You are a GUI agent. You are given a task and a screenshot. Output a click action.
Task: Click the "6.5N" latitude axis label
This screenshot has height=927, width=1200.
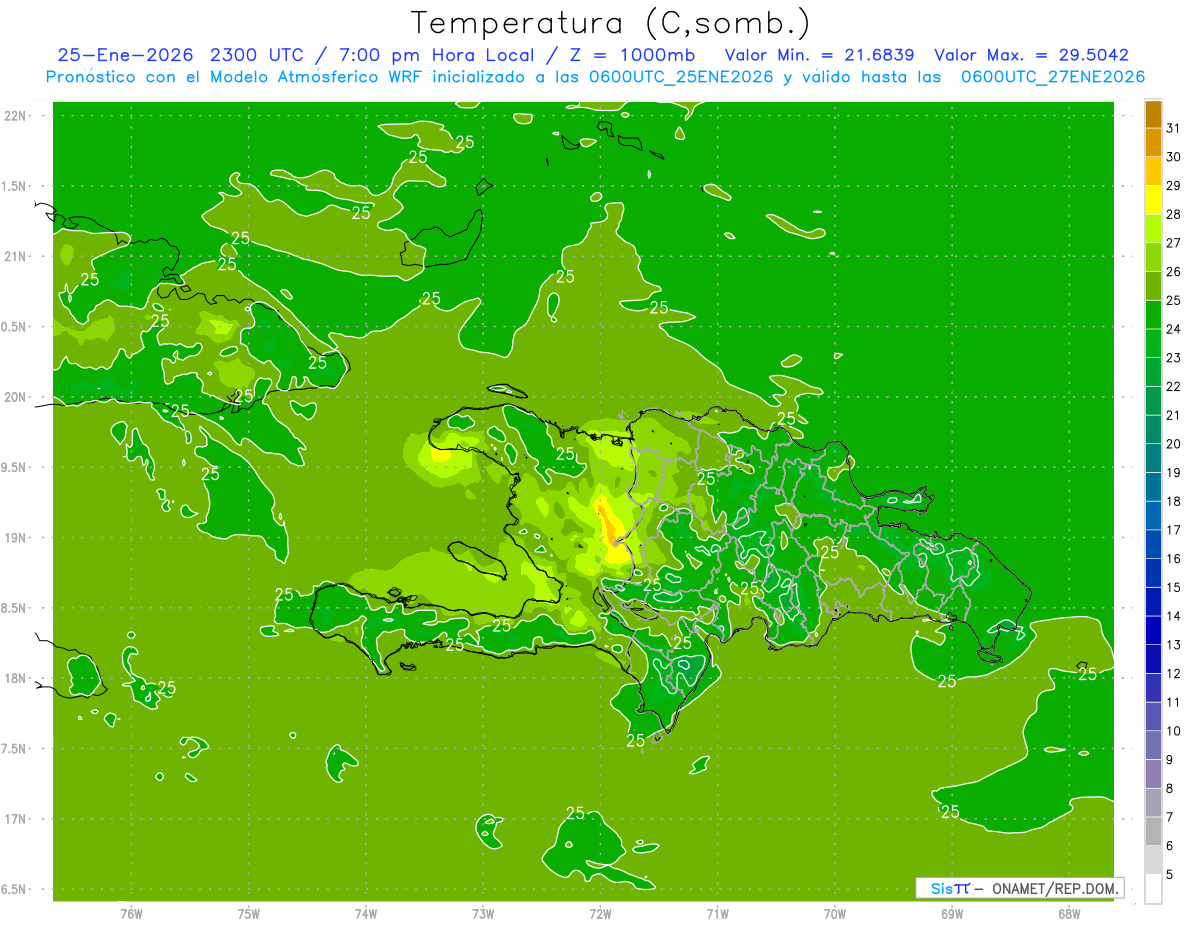[15, 889]
